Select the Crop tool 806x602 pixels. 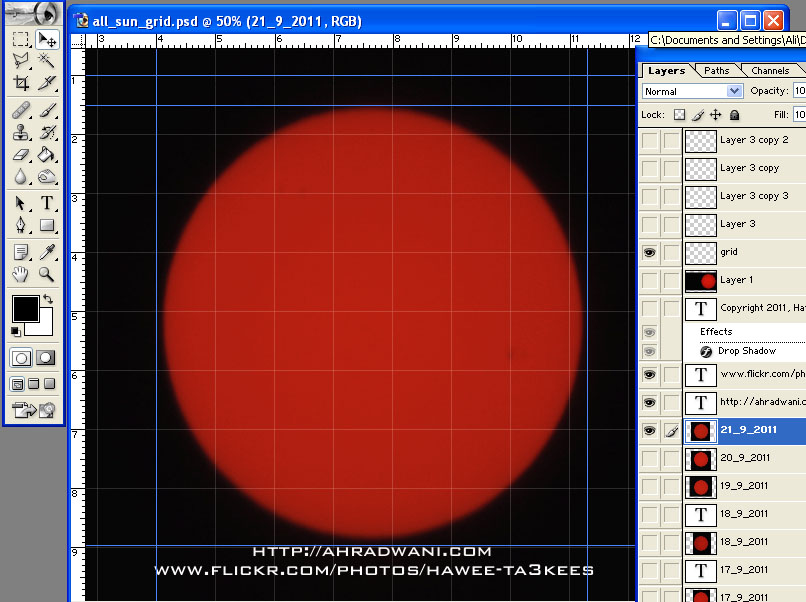click(21, 83)
